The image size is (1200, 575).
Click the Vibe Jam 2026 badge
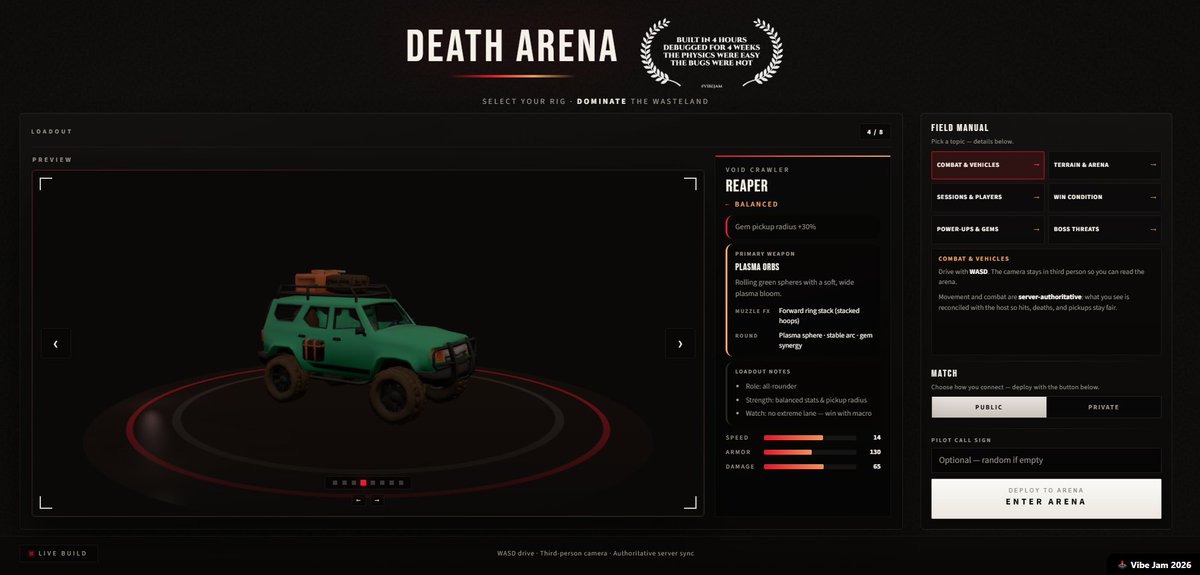[1153, 563]
